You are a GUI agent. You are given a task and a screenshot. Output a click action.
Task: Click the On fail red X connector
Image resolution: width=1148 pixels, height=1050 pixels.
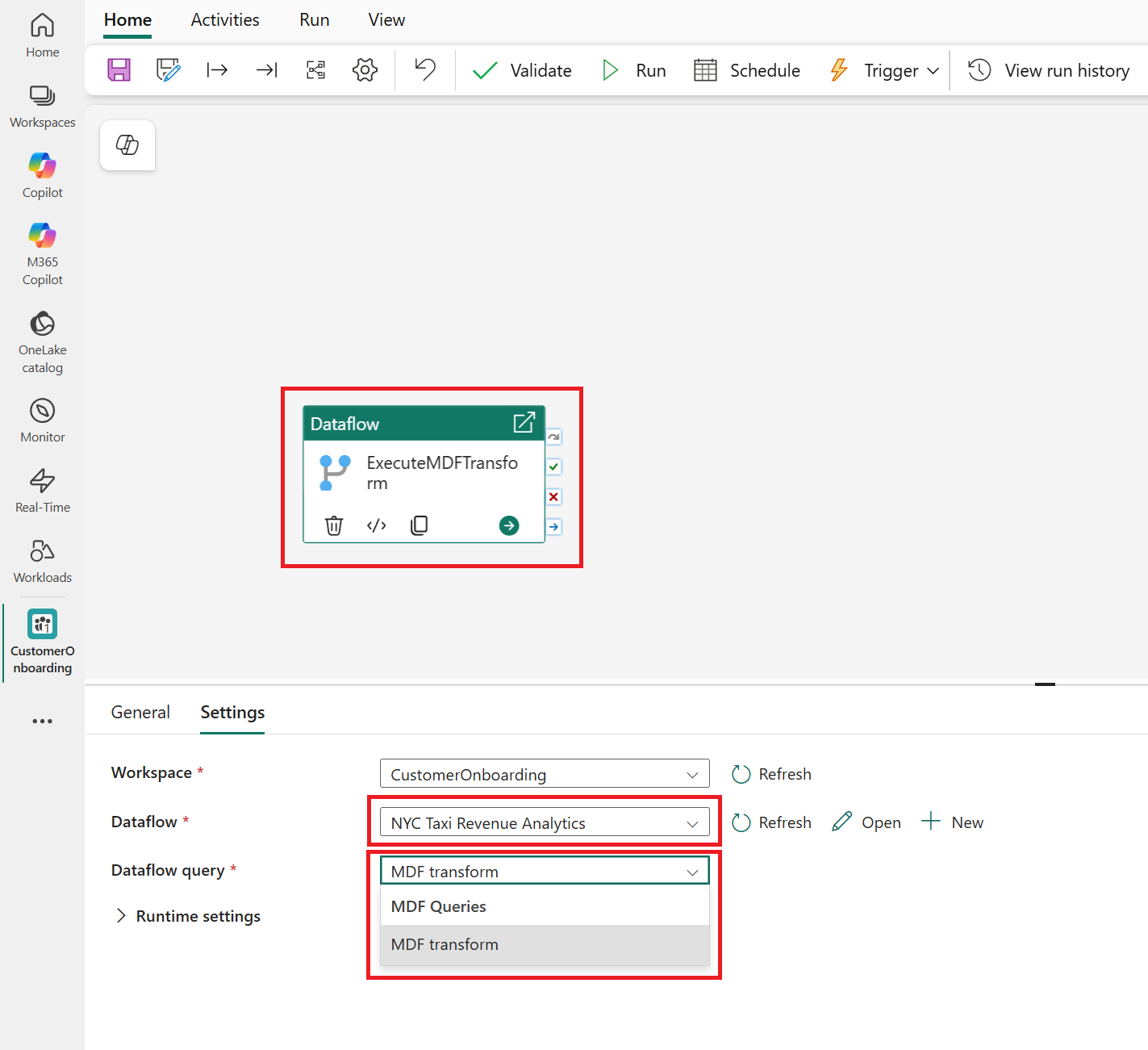(x=554, y=496)
